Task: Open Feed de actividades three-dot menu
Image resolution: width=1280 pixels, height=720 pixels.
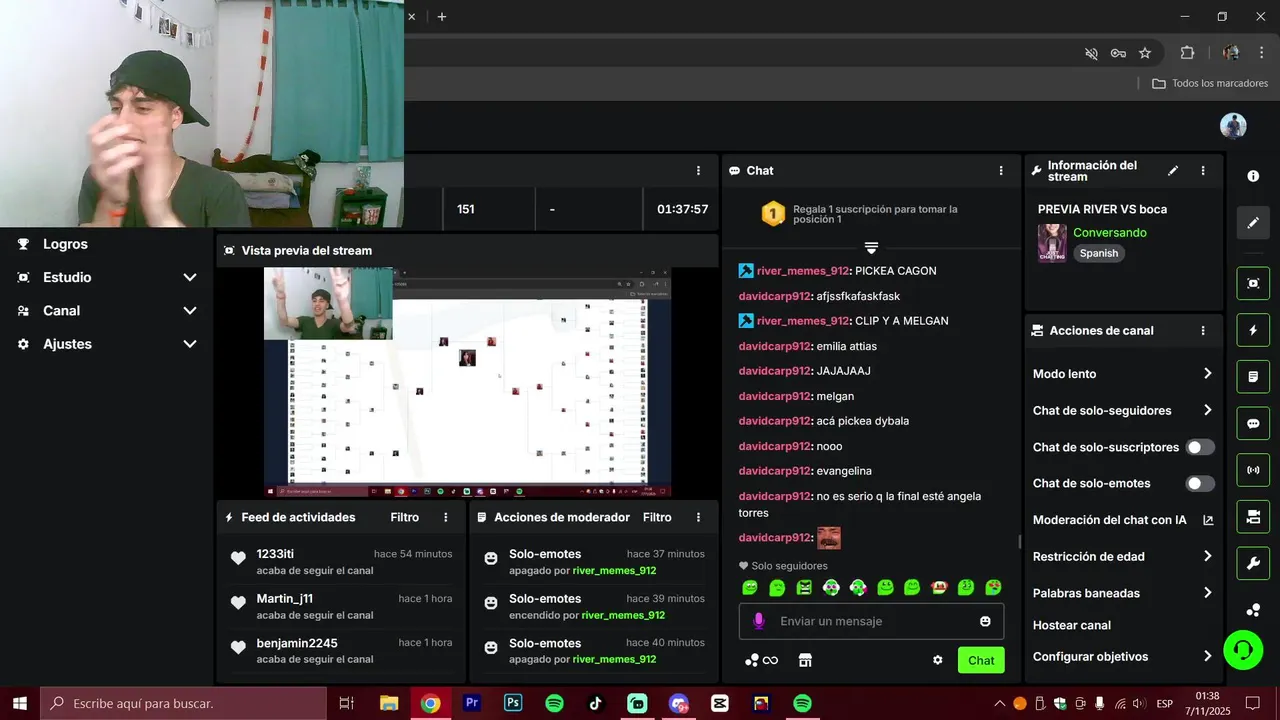Action: tap(446, 518)
